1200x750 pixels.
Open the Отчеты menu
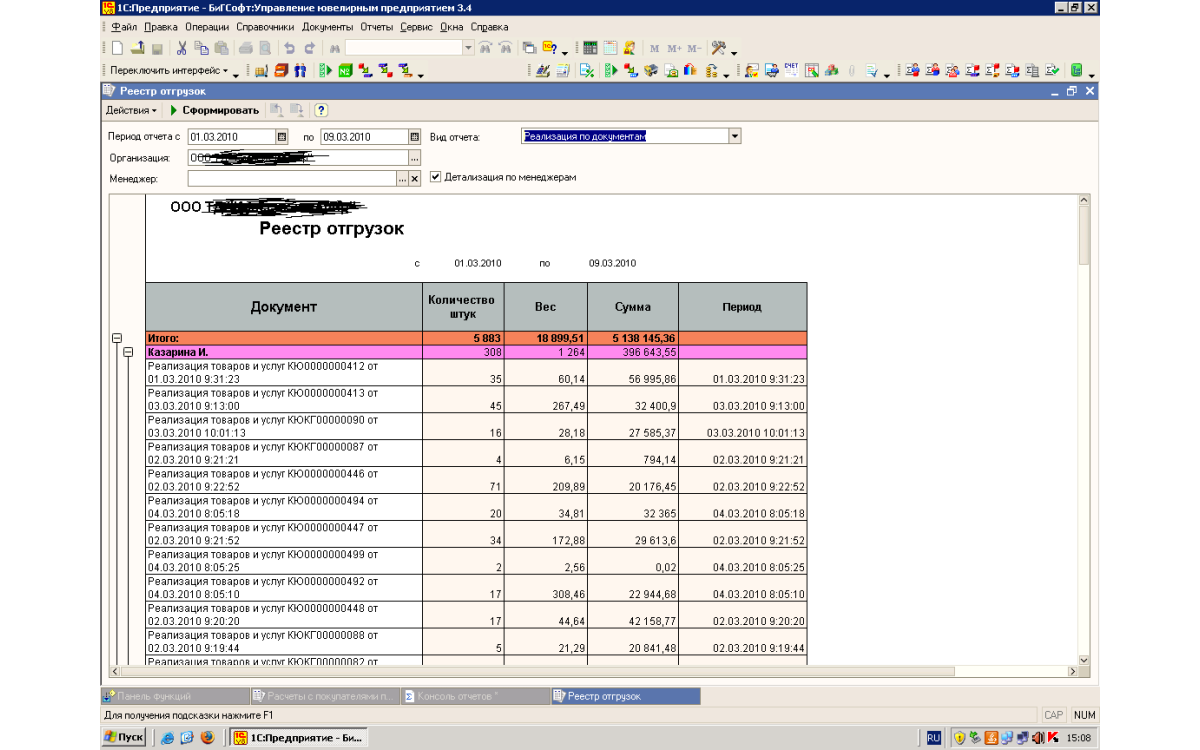(376, 27)
